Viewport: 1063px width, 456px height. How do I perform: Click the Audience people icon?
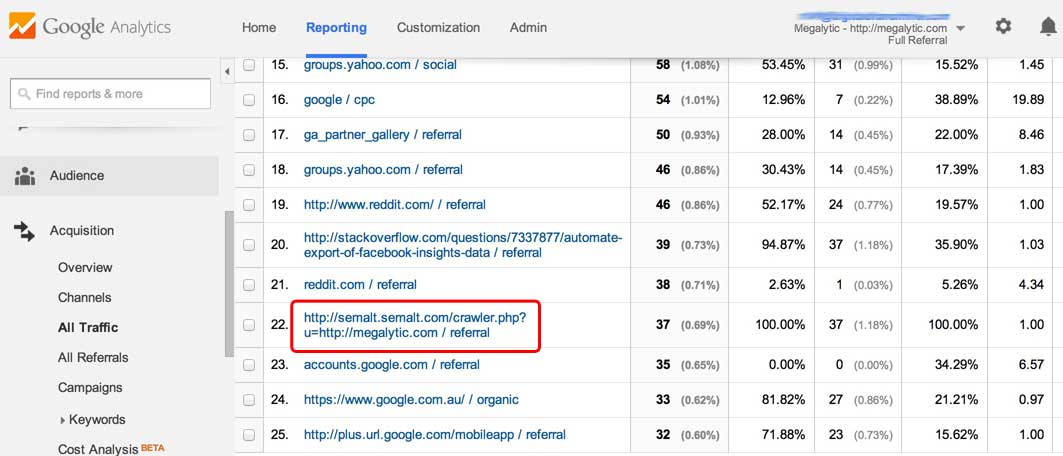click(x=25, y=176)
